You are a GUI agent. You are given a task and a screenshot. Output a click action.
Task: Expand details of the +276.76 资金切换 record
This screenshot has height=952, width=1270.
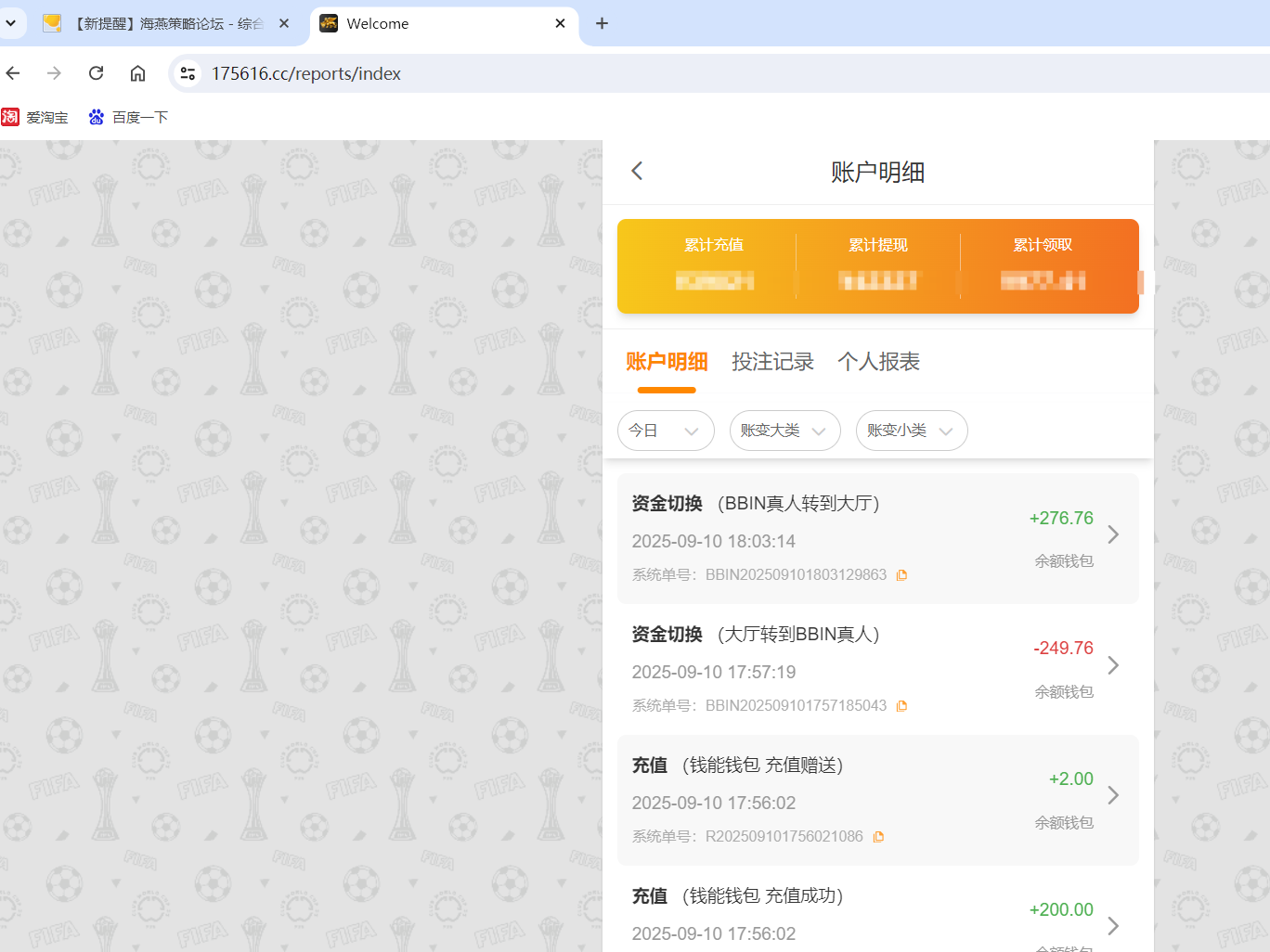pyautogui.click(x=1112, y=534)
